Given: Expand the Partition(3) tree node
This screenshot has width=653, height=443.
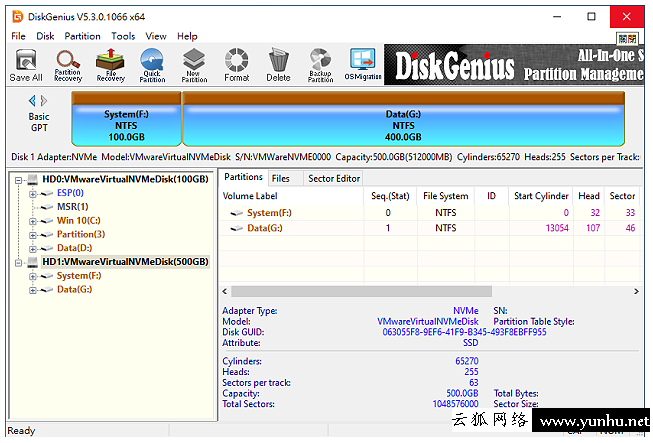Looking at the screenshot, I should (32, 235).
